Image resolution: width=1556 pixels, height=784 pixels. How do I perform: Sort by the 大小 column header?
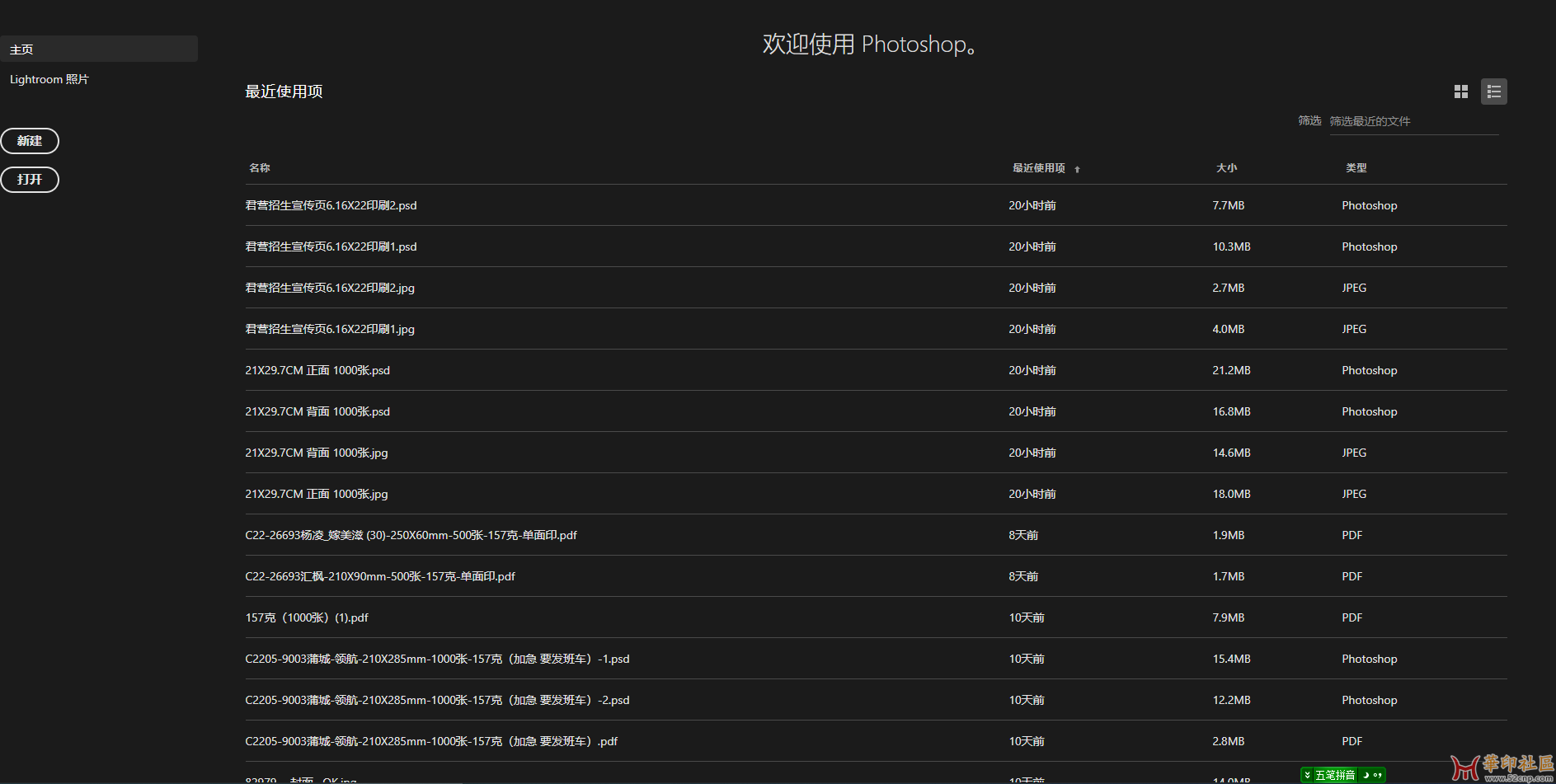tap(1226, 168)
